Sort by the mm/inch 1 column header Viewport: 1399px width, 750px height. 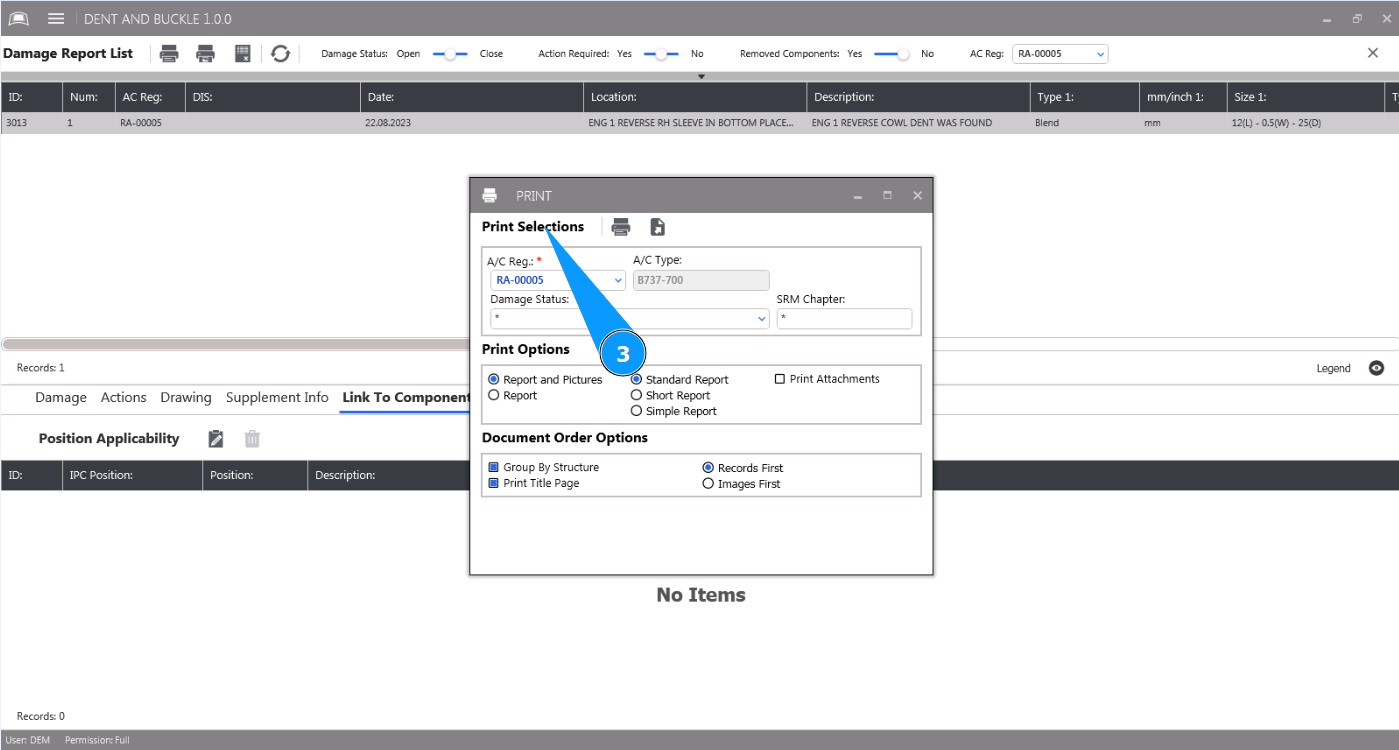[1183, 97]
